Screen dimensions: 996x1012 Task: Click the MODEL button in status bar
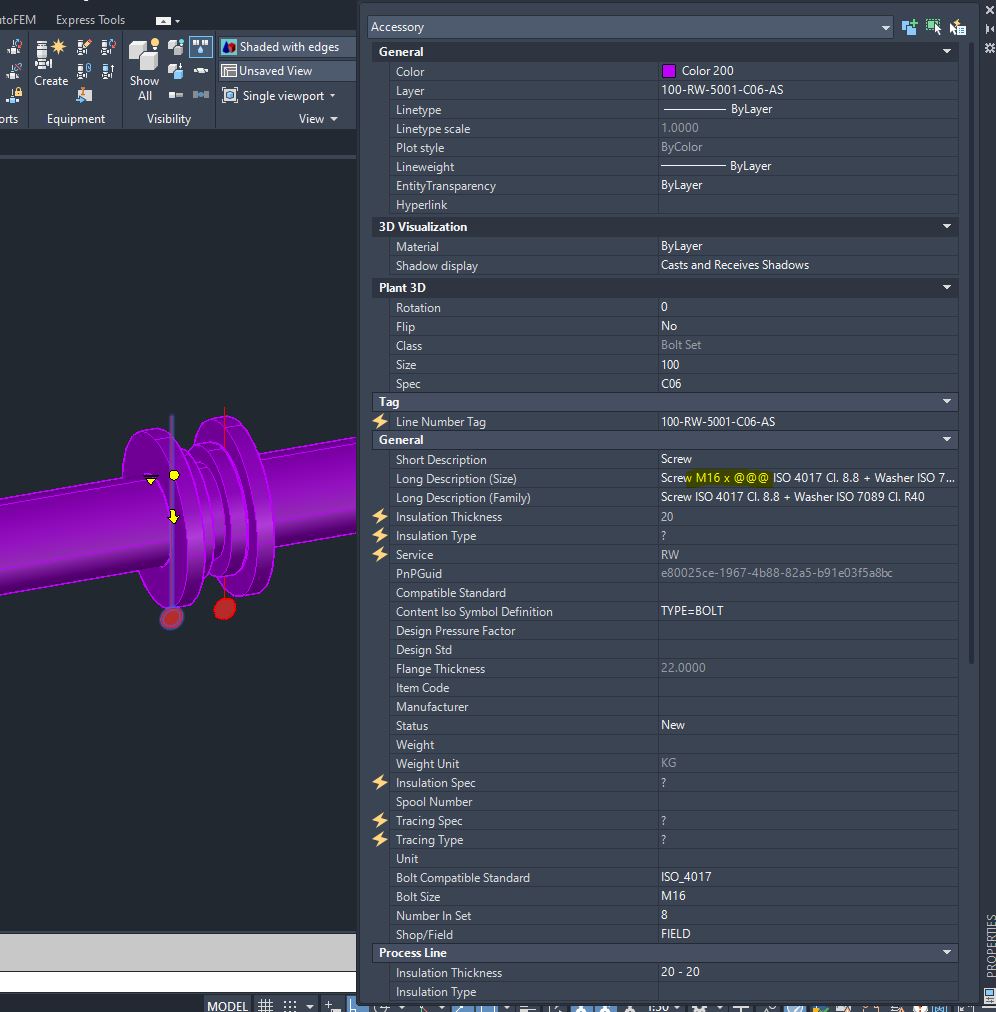227,1005
